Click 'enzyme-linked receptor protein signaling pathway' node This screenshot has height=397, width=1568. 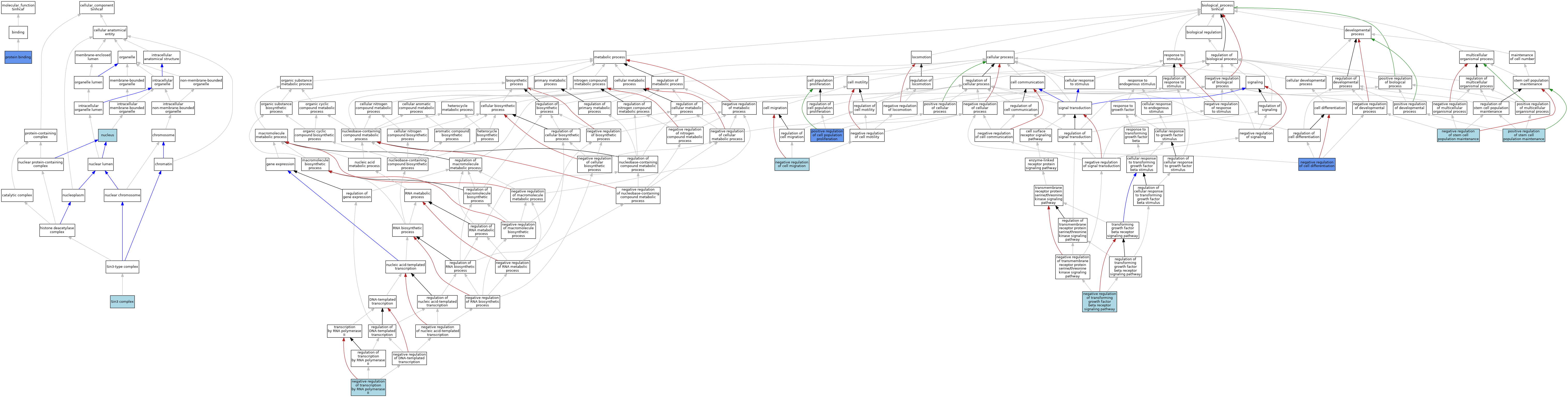tap(1041, 164)
